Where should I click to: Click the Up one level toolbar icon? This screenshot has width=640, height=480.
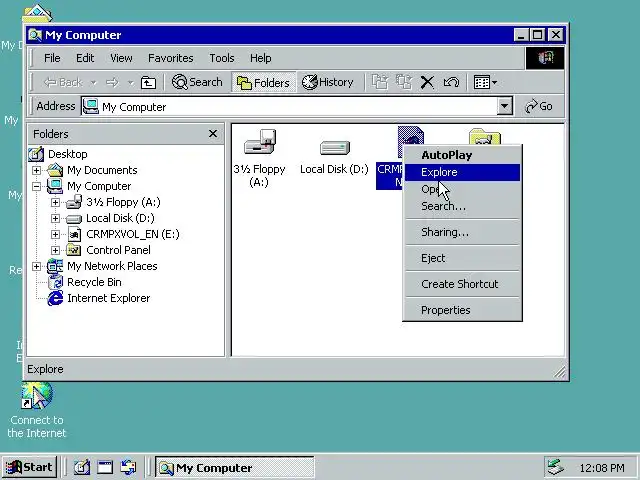click(x=148, y=82)
